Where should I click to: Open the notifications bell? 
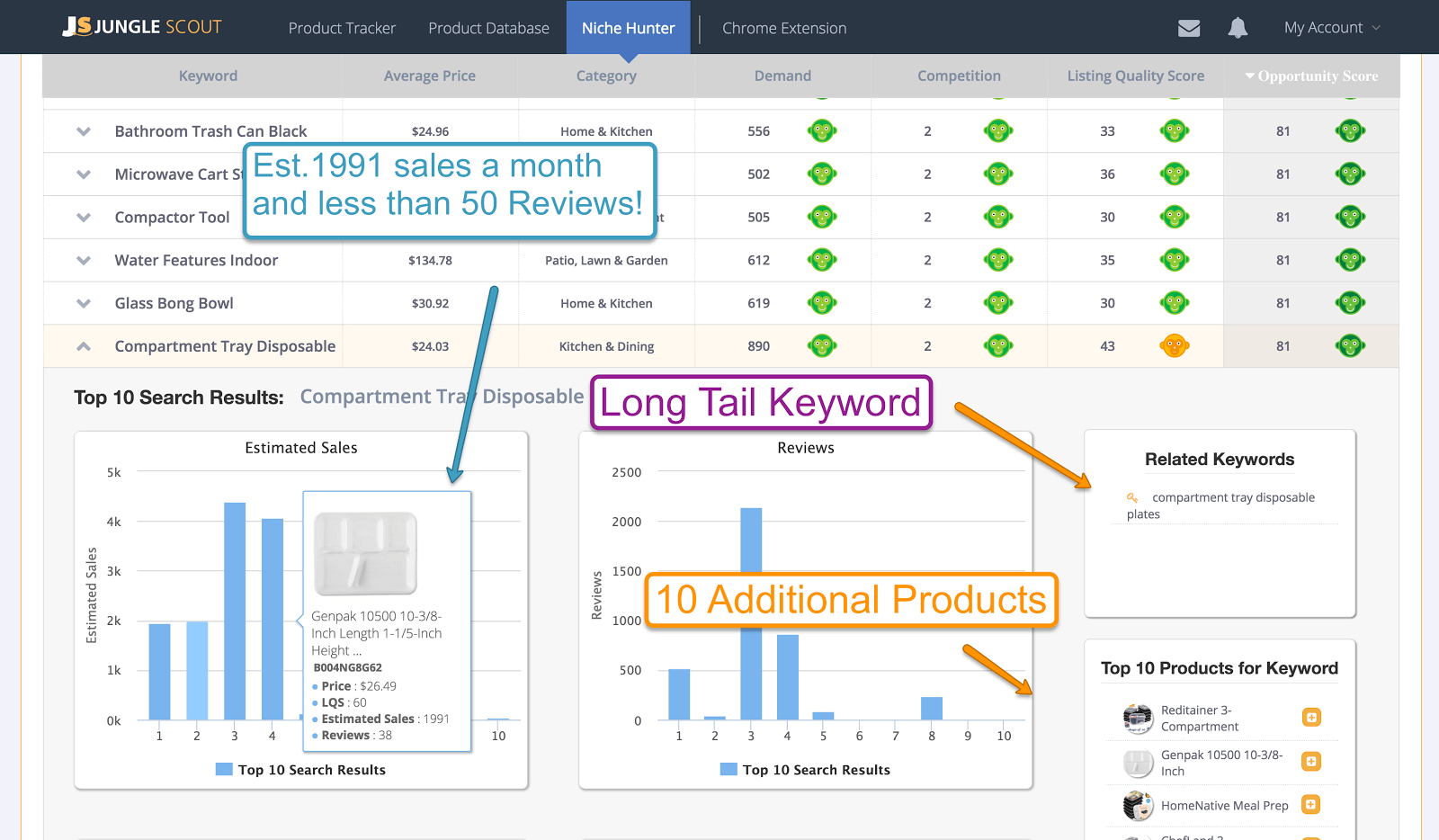(x=1238, y=28)
